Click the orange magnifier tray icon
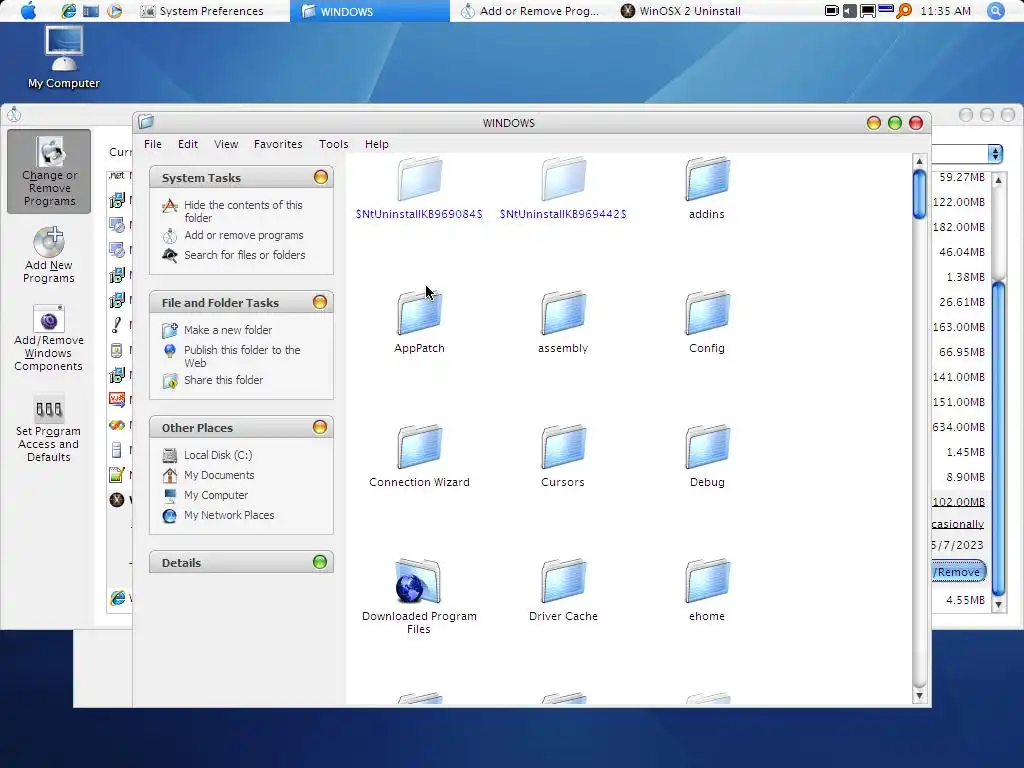Screen dimensions: 1024x768 pos(903,10)
